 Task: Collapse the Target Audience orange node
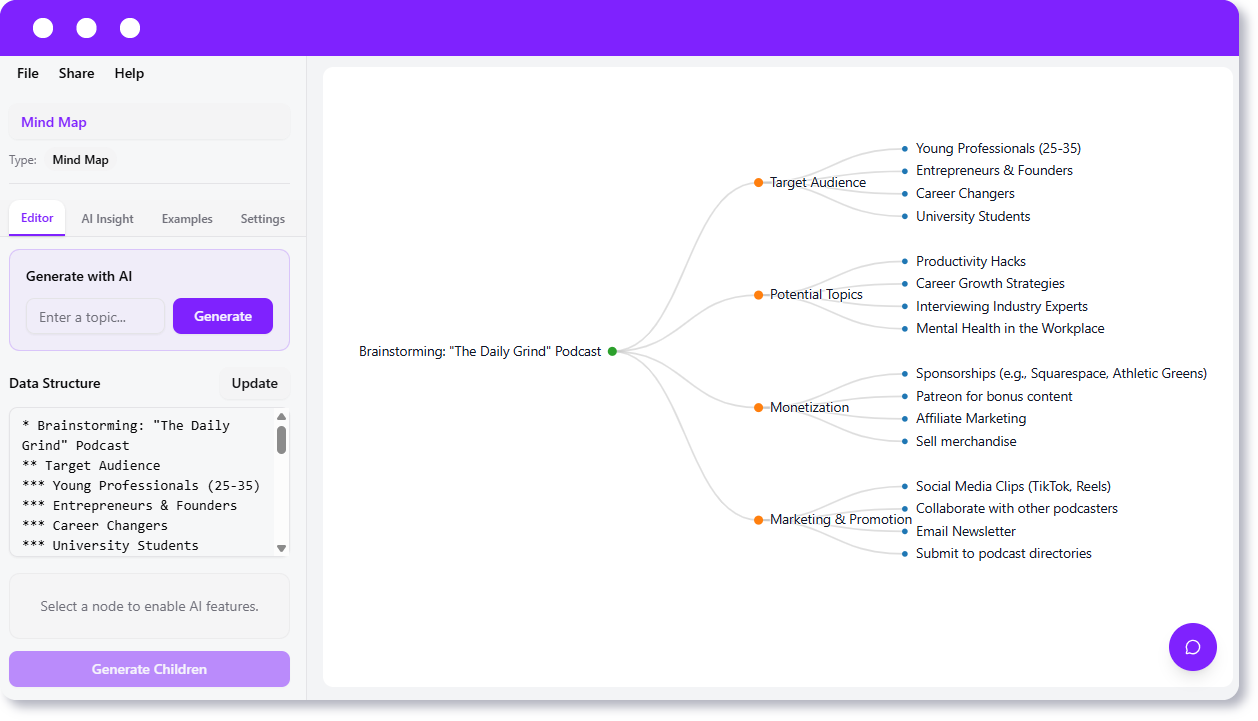click(x=759, y=183)
